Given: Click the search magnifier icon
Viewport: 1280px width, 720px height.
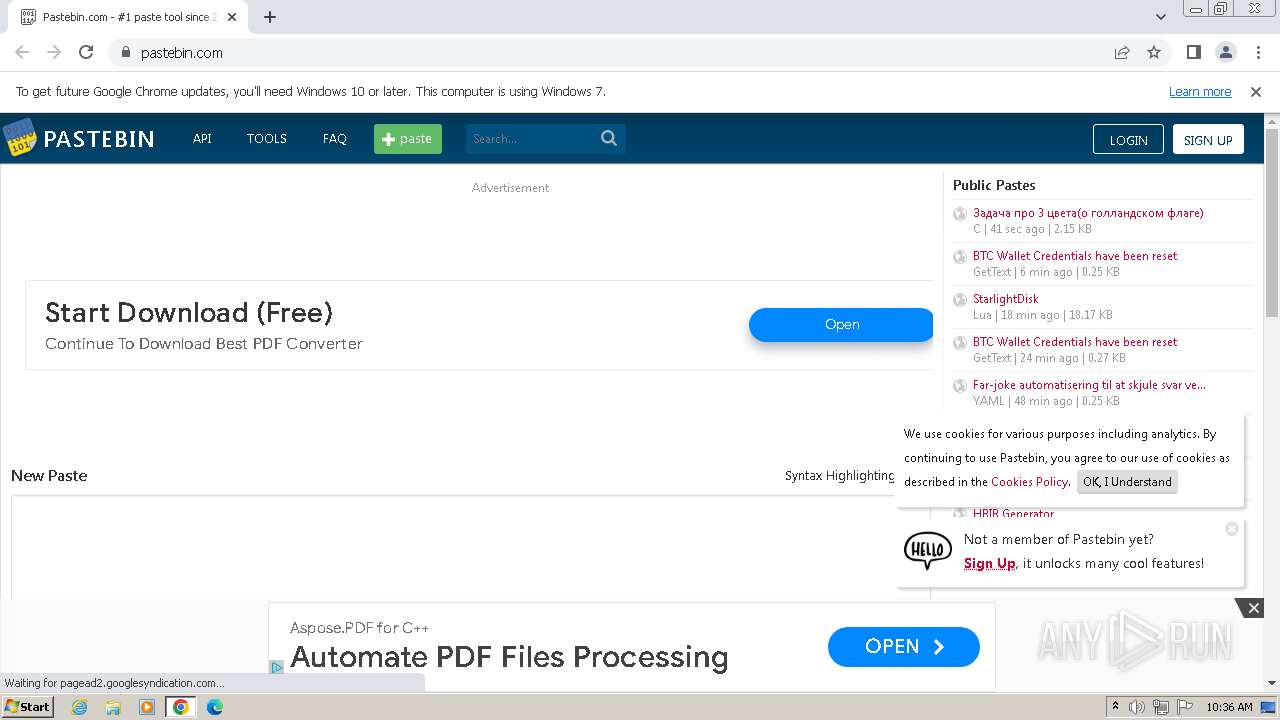Looking at the screenshot, I should click(x=609, y=139).
